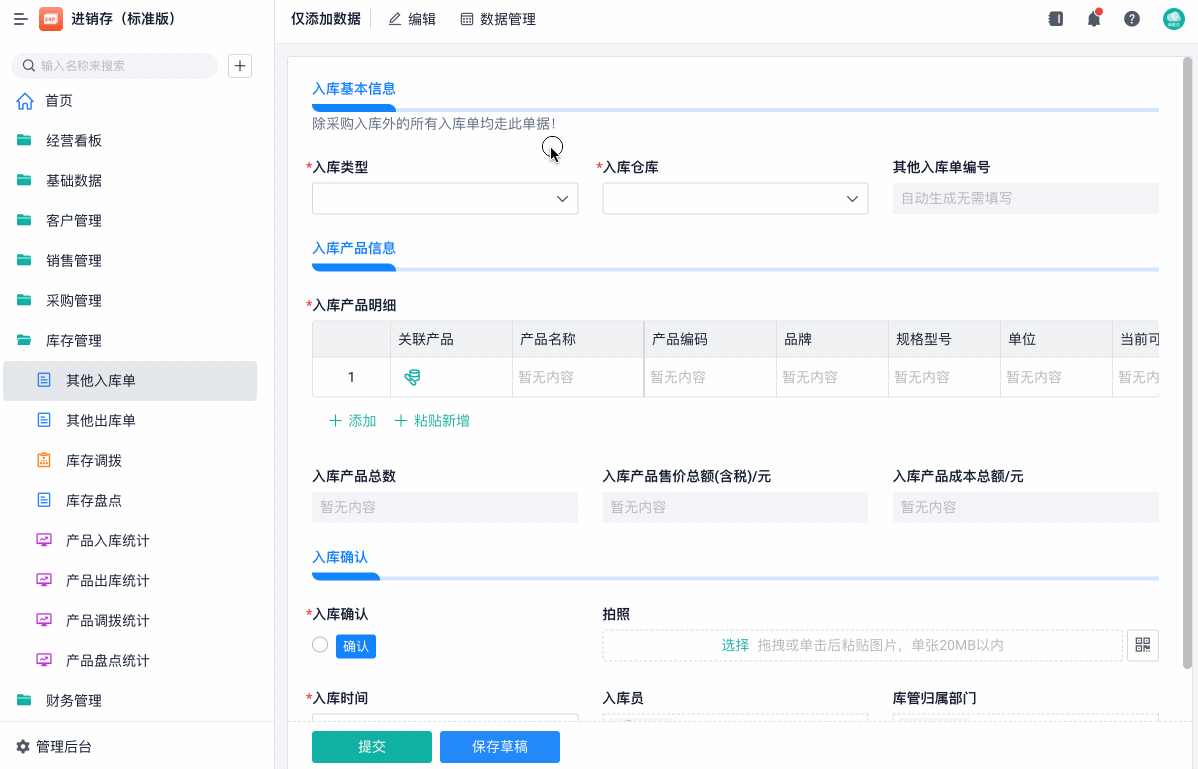Image resolution: width=1198 pixels, height=769 pixels.
Task: Click the 保存草稿 button
Action: [x=500, y=747]
